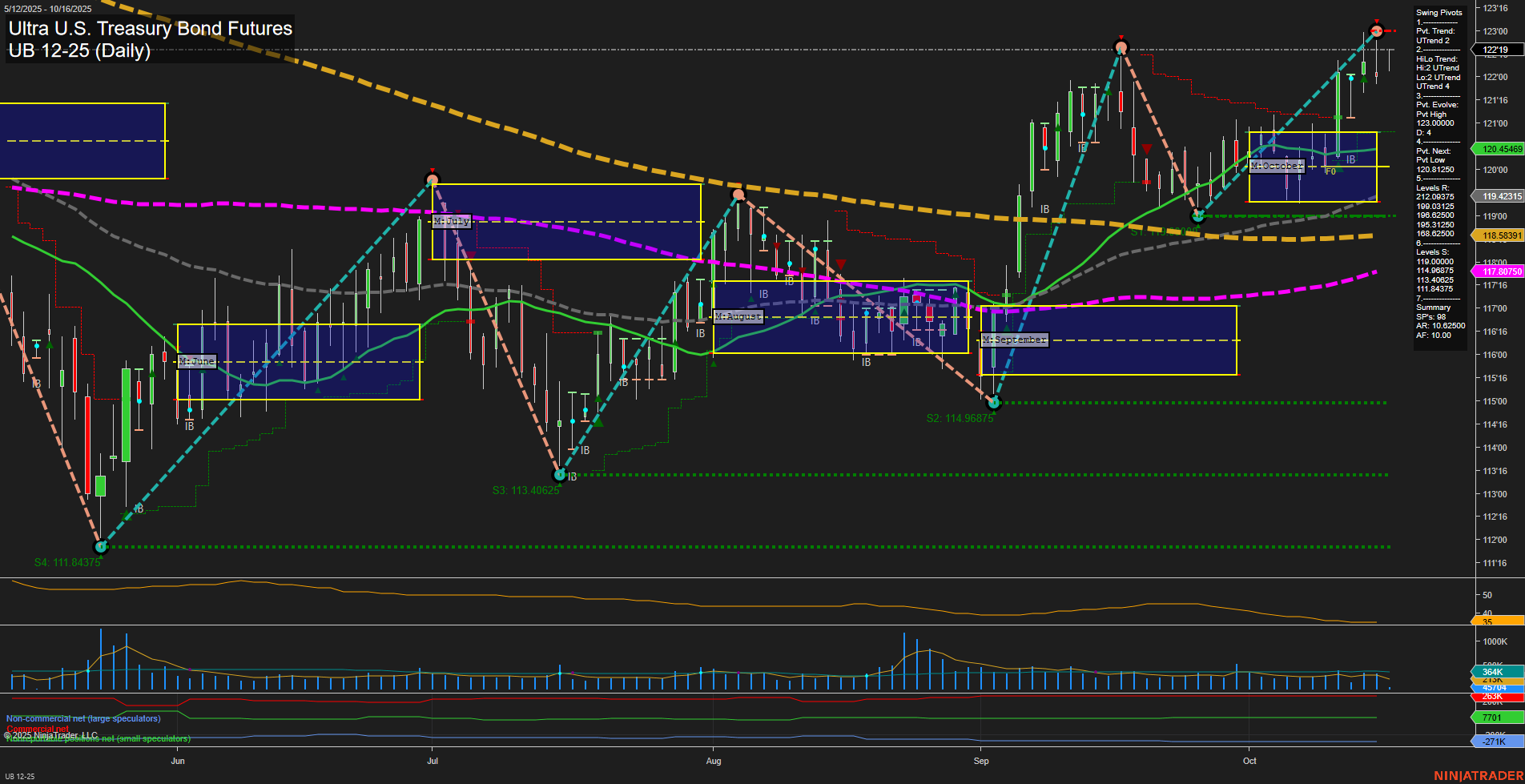Image resolution: width=1525 pixels, height=784 pixels.
Task: Click the M:September monthly range label
Action: [x=1014, y=340]
